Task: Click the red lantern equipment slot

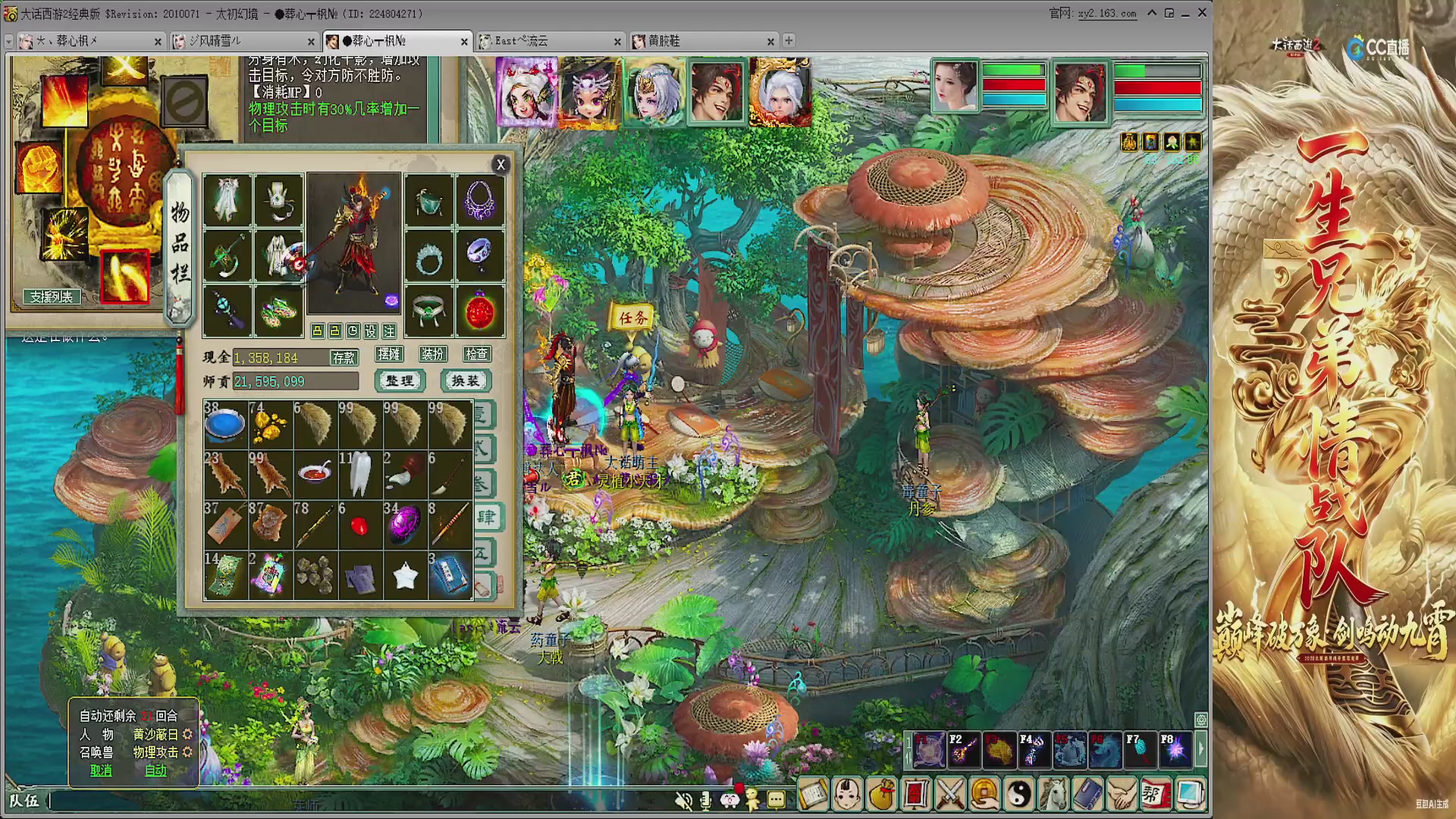Action: [480, 311]
